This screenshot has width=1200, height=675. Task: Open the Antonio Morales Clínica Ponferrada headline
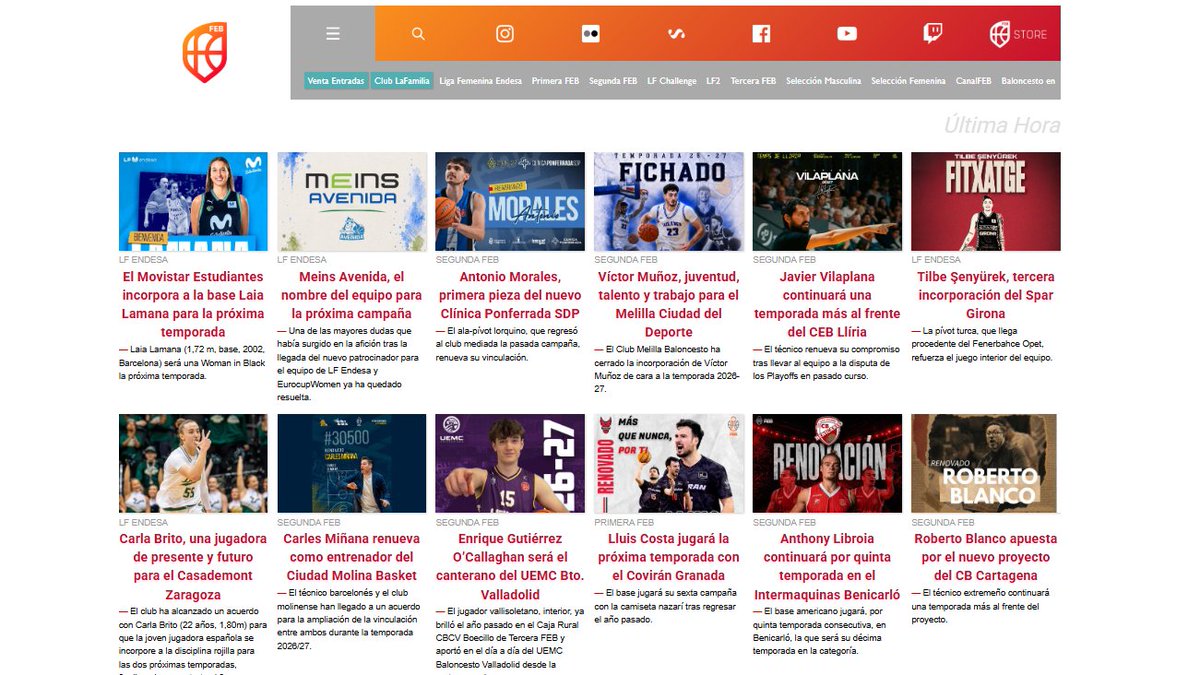(x=510, y=295)
